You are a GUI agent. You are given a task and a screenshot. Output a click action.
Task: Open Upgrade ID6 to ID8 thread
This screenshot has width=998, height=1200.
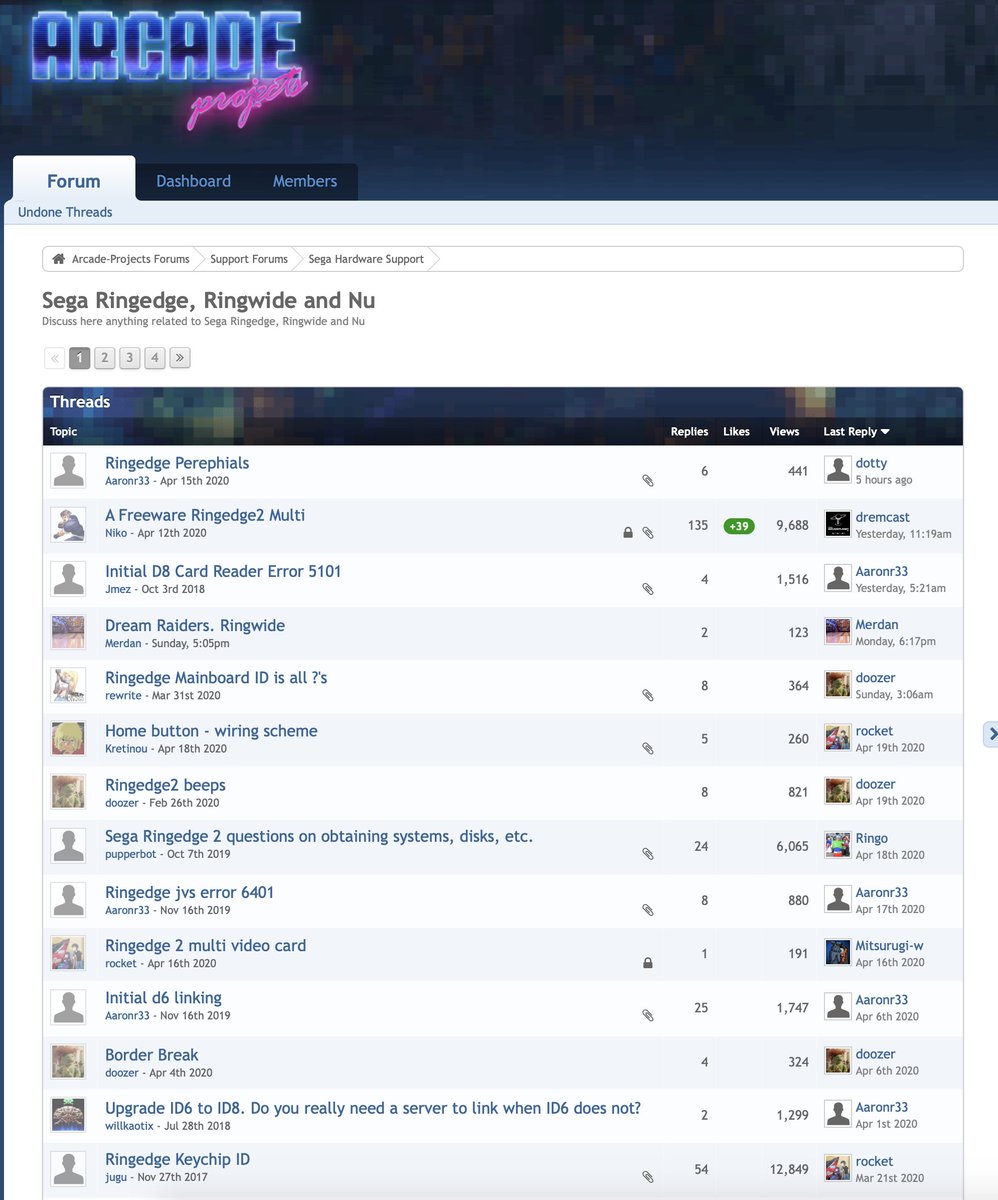click(x=373, y=1108)
